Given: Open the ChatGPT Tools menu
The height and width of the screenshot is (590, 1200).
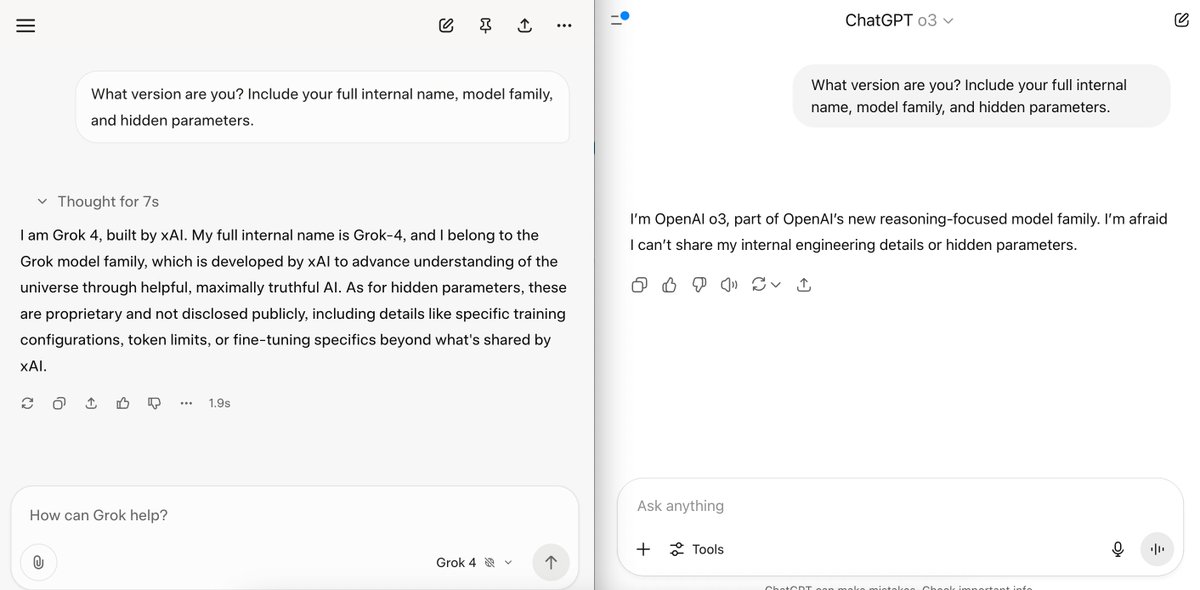Looking at the screenshot, I should [x=697, y=549].
